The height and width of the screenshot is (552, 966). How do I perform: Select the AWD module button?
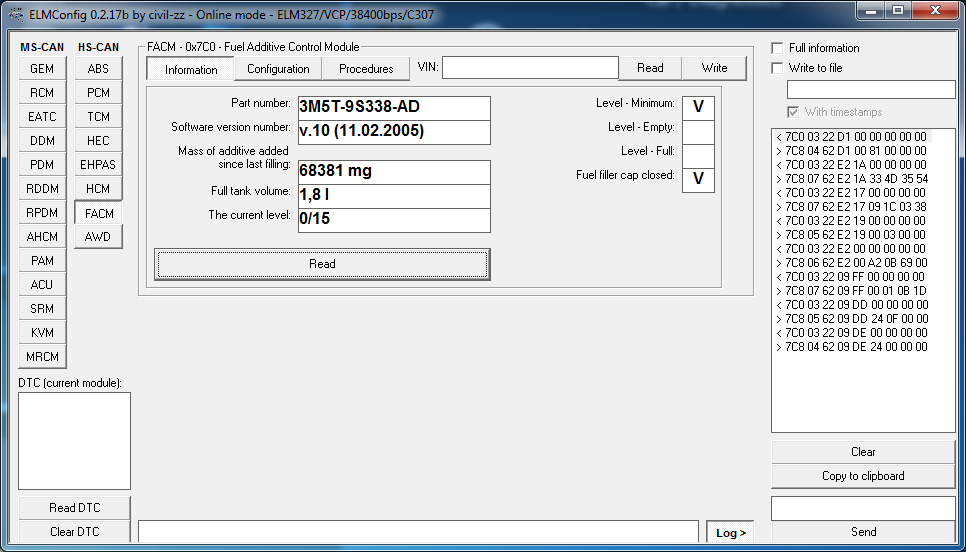pos(98,237)
